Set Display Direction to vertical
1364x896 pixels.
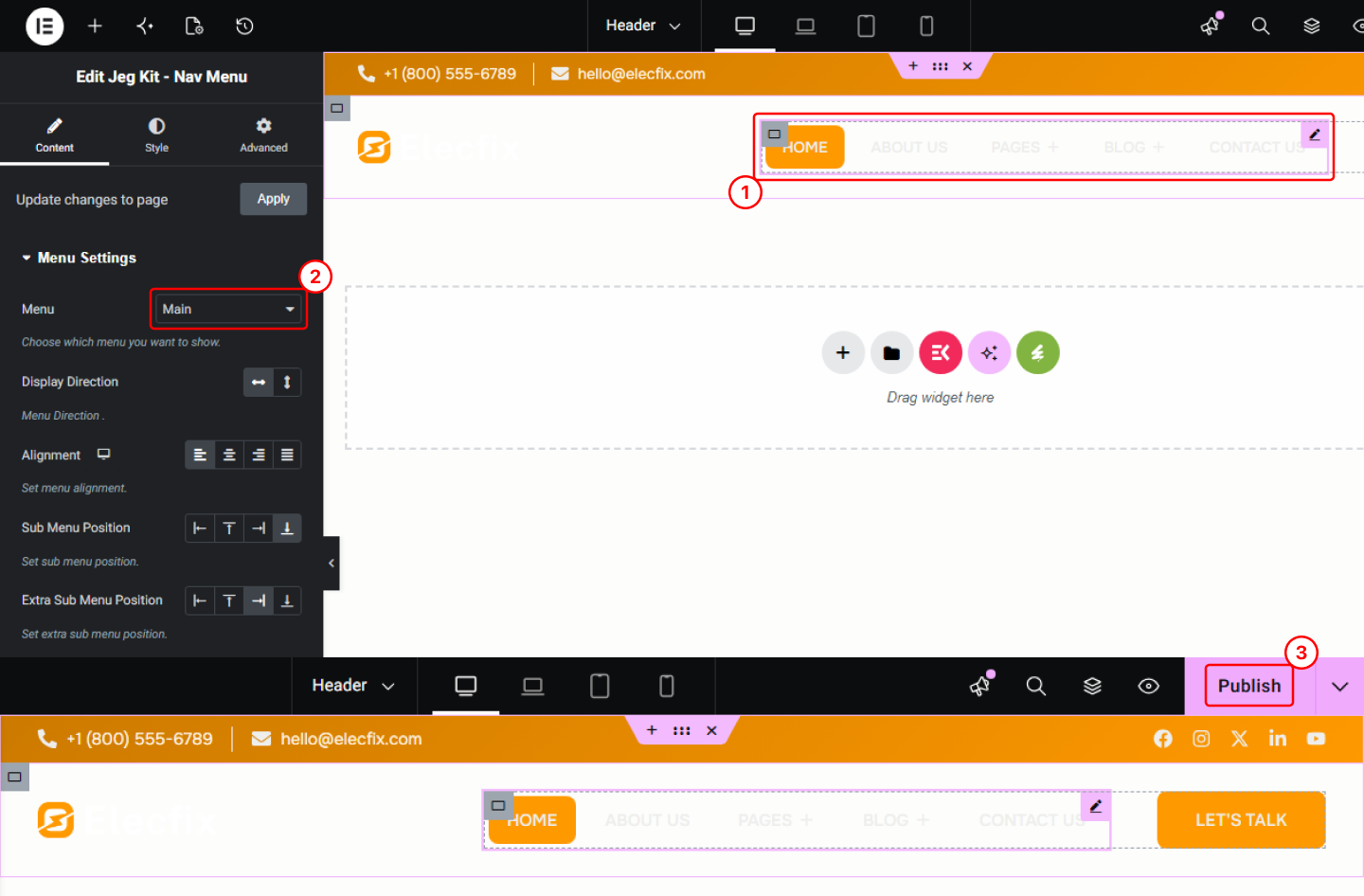287,383
